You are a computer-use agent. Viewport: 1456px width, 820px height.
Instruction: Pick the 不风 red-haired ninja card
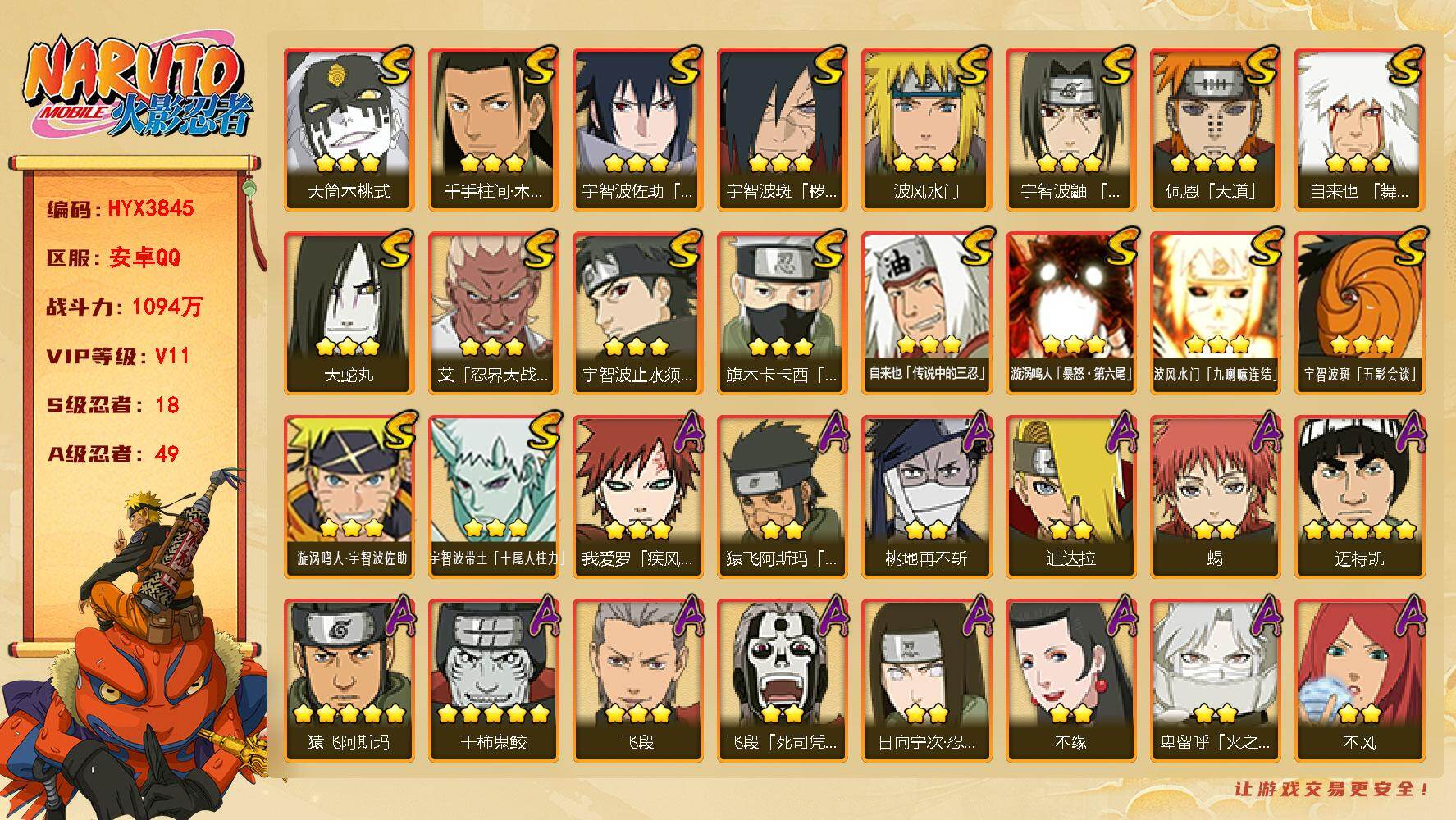[x=1359, y=681]
